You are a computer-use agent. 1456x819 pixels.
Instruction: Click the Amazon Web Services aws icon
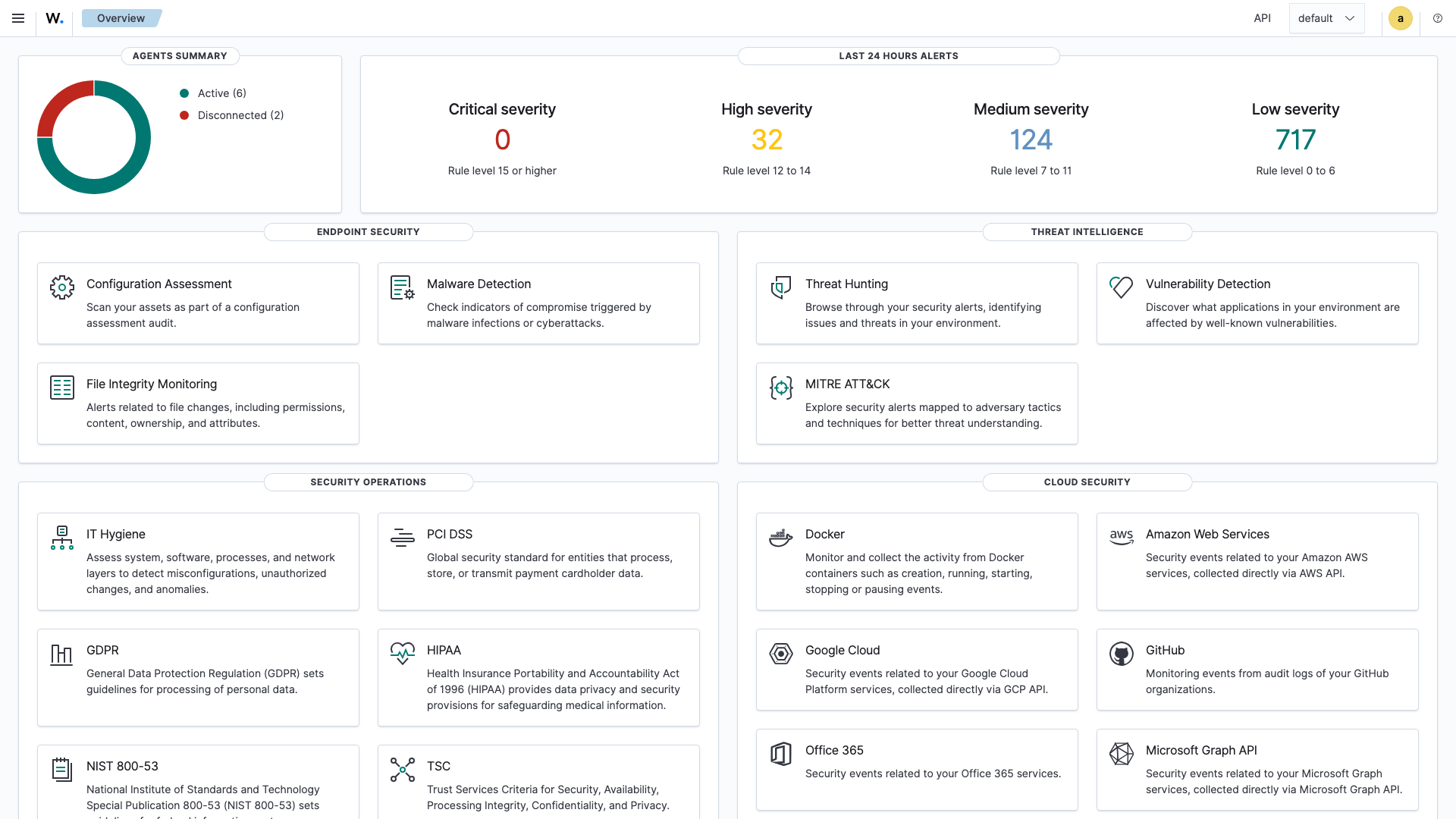1122,538
